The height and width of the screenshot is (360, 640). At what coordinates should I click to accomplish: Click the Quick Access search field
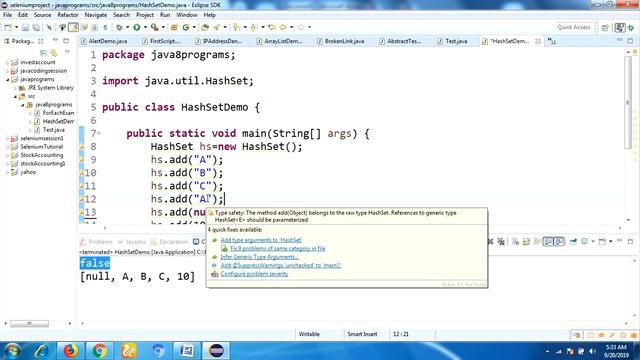[574, 27]
